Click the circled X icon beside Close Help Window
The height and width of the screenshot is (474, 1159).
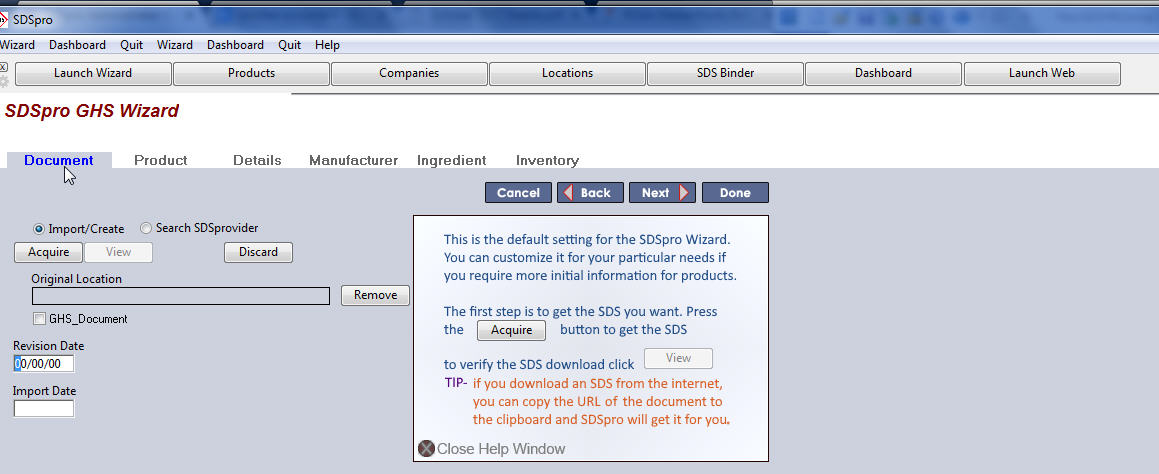click(426, 448)
